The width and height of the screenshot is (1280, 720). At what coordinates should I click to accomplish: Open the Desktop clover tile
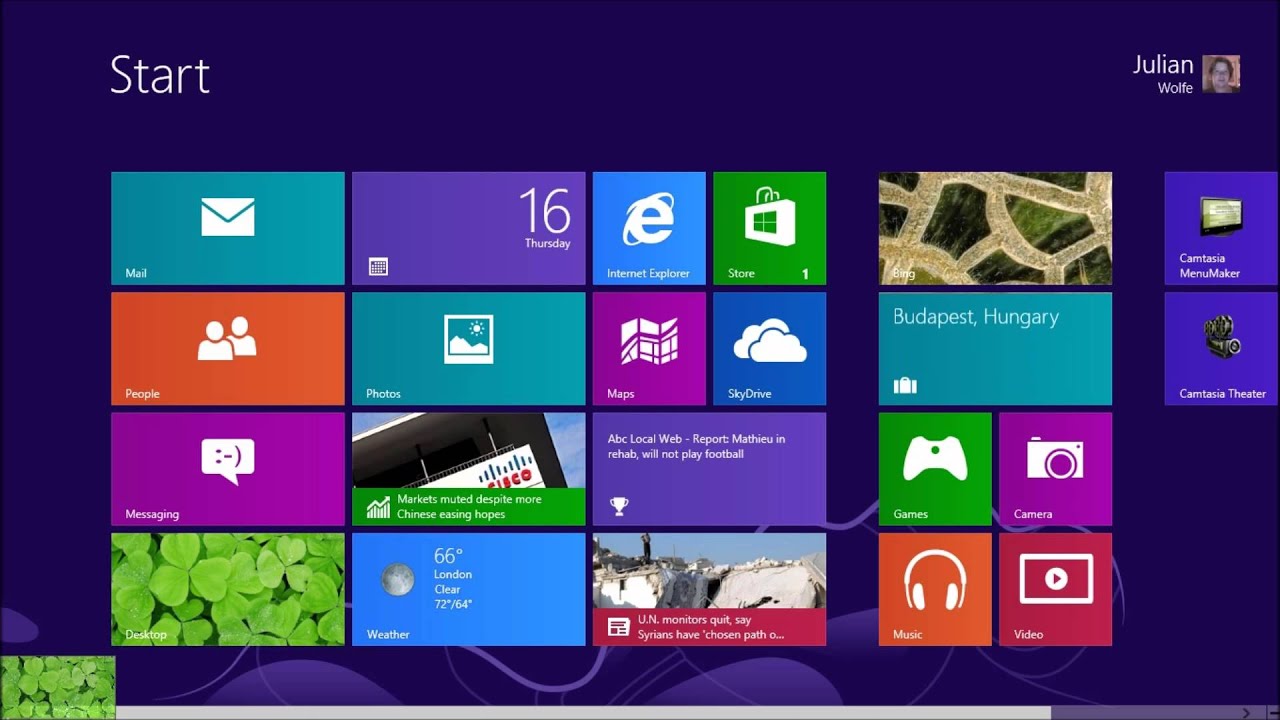(x=228, y=589)
